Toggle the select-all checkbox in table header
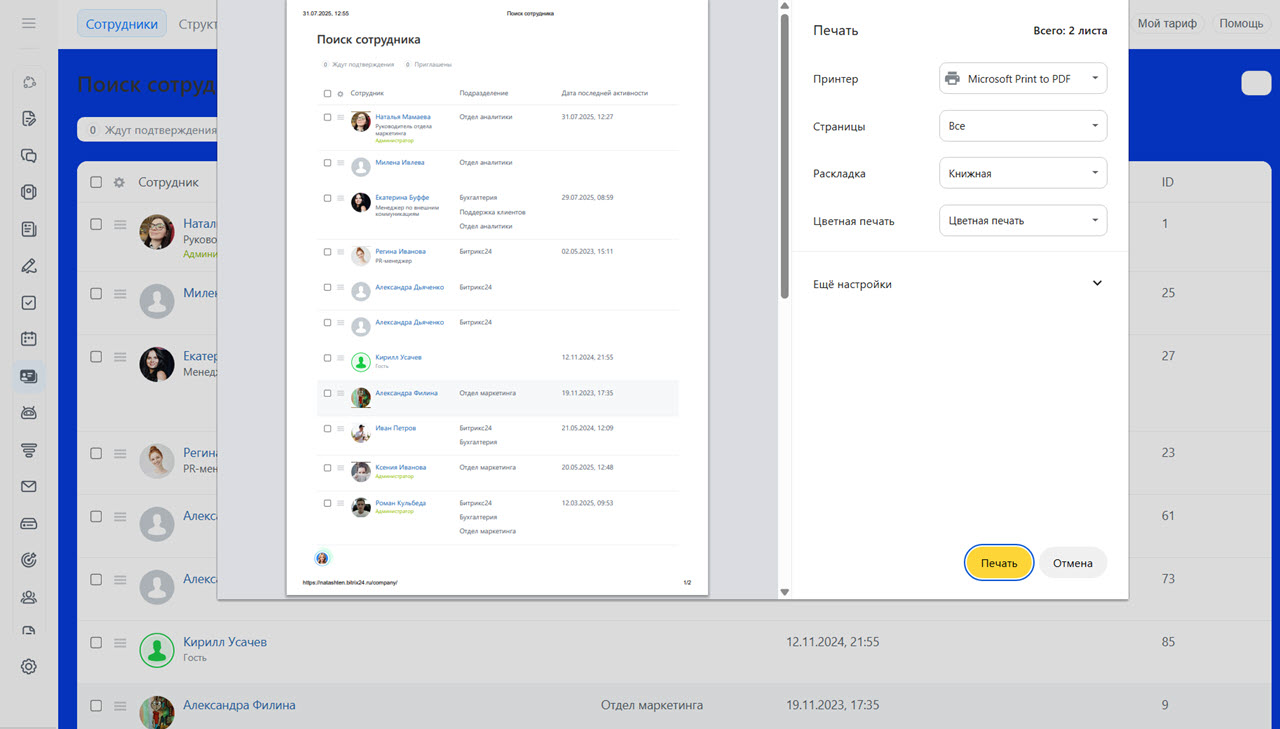This screenshot has height=729, width=1280. (96, 182)
